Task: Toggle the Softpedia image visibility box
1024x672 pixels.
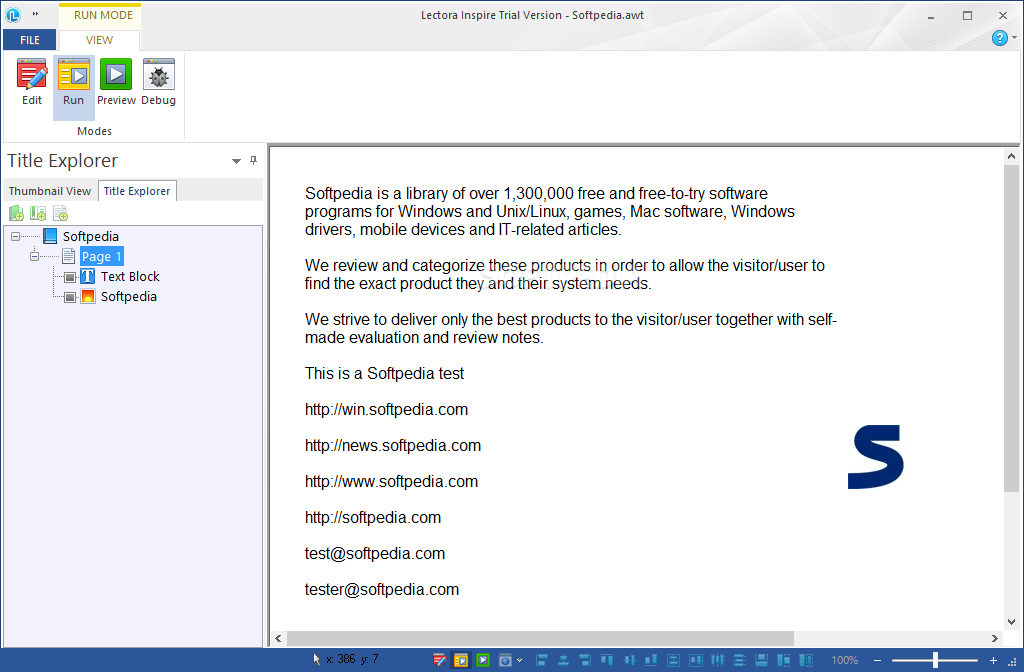Action: 70,298
